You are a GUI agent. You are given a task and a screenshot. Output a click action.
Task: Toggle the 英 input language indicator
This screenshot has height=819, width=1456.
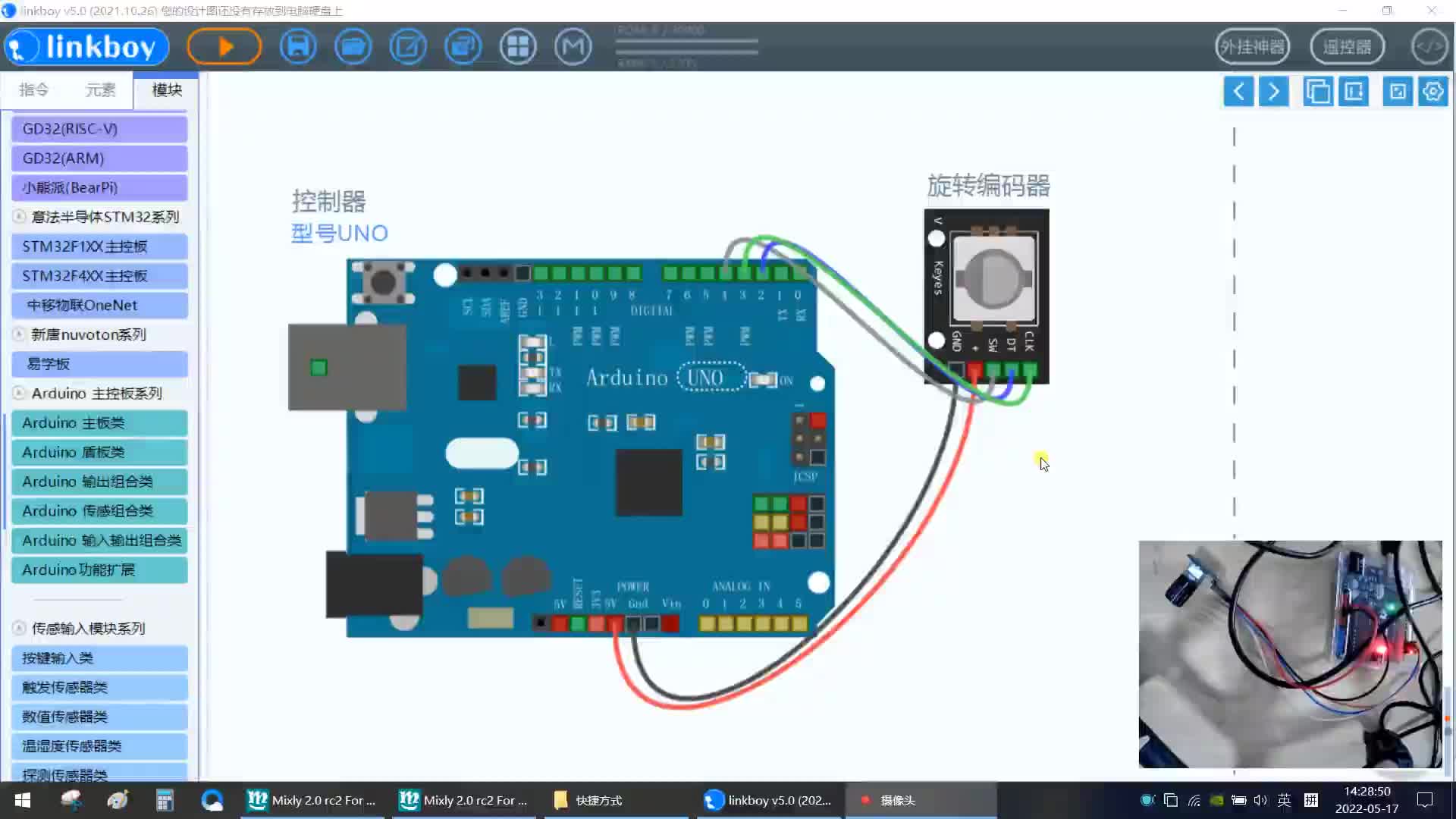(x=1284, y=800)
